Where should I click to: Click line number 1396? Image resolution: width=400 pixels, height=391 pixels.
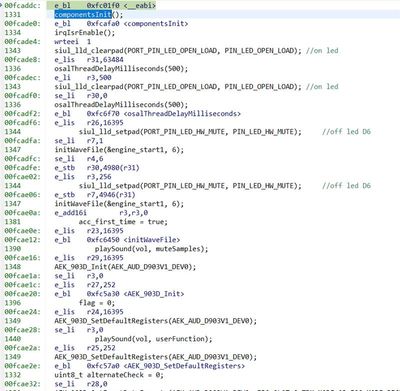tap(13, 303)
